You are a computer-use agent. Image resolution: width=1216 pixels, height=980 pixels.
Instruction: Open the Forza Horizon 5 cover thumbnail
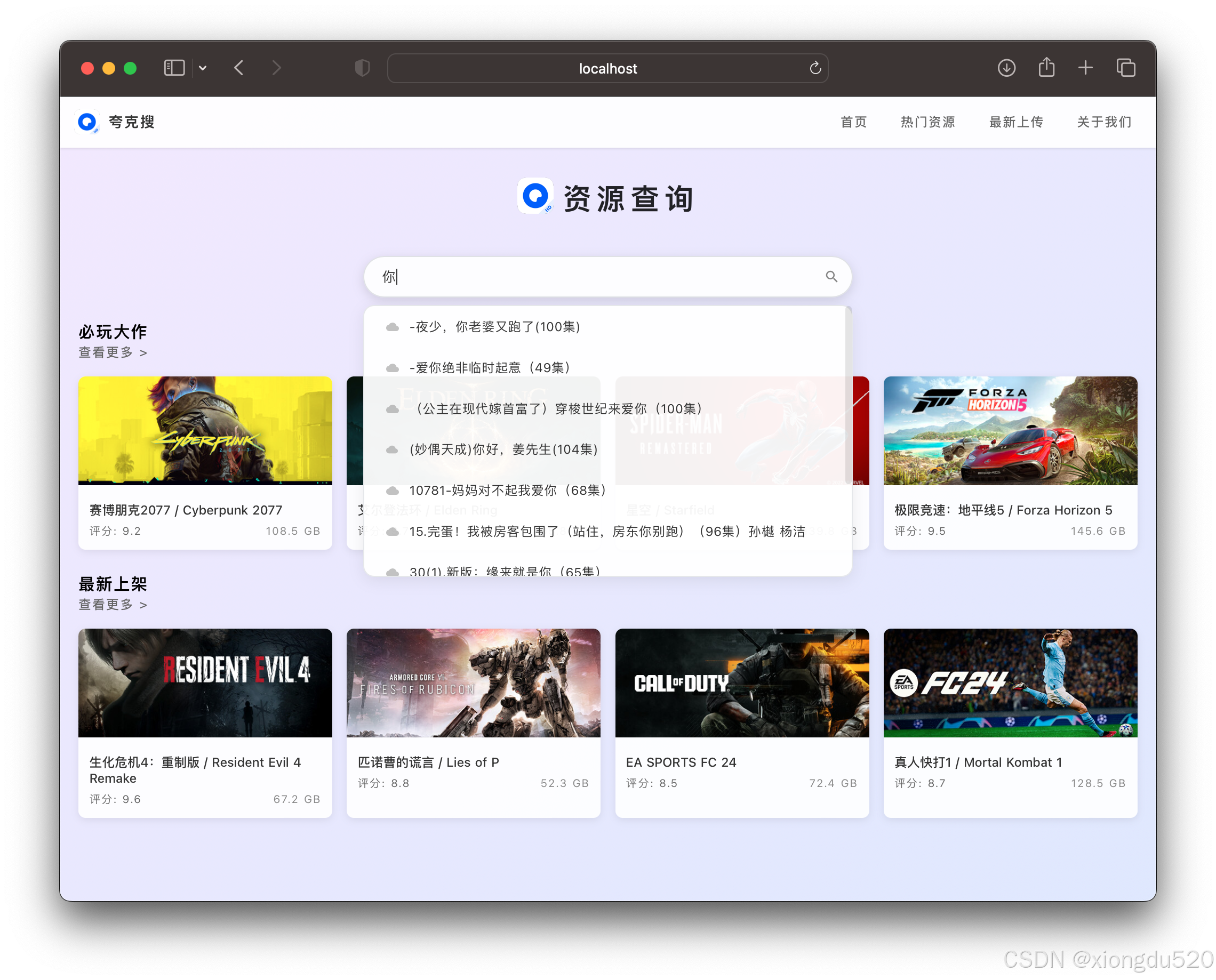[1010, 430]
